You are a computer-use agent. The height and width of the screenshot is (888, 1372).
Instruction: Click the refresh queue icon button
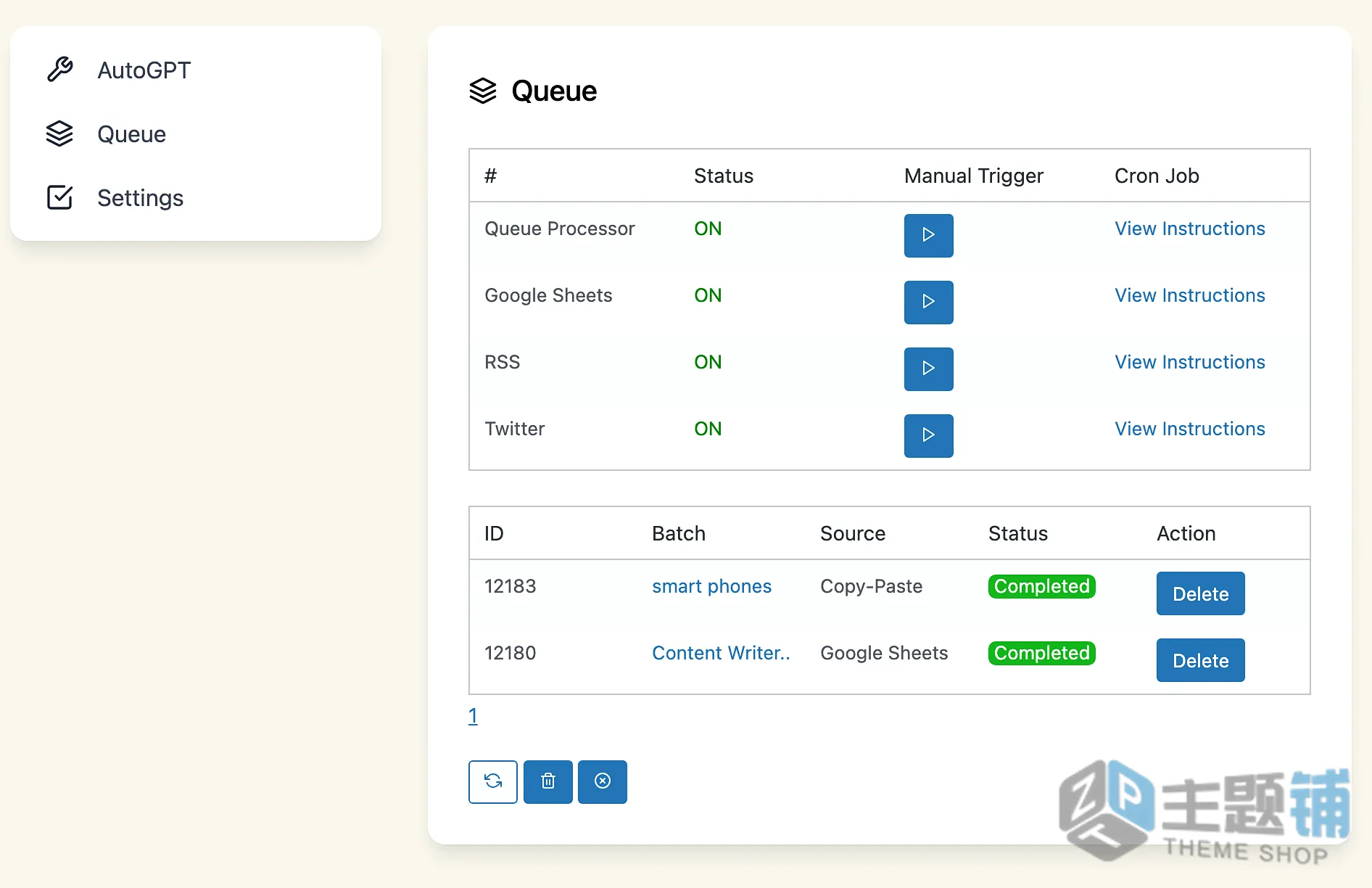493,781
